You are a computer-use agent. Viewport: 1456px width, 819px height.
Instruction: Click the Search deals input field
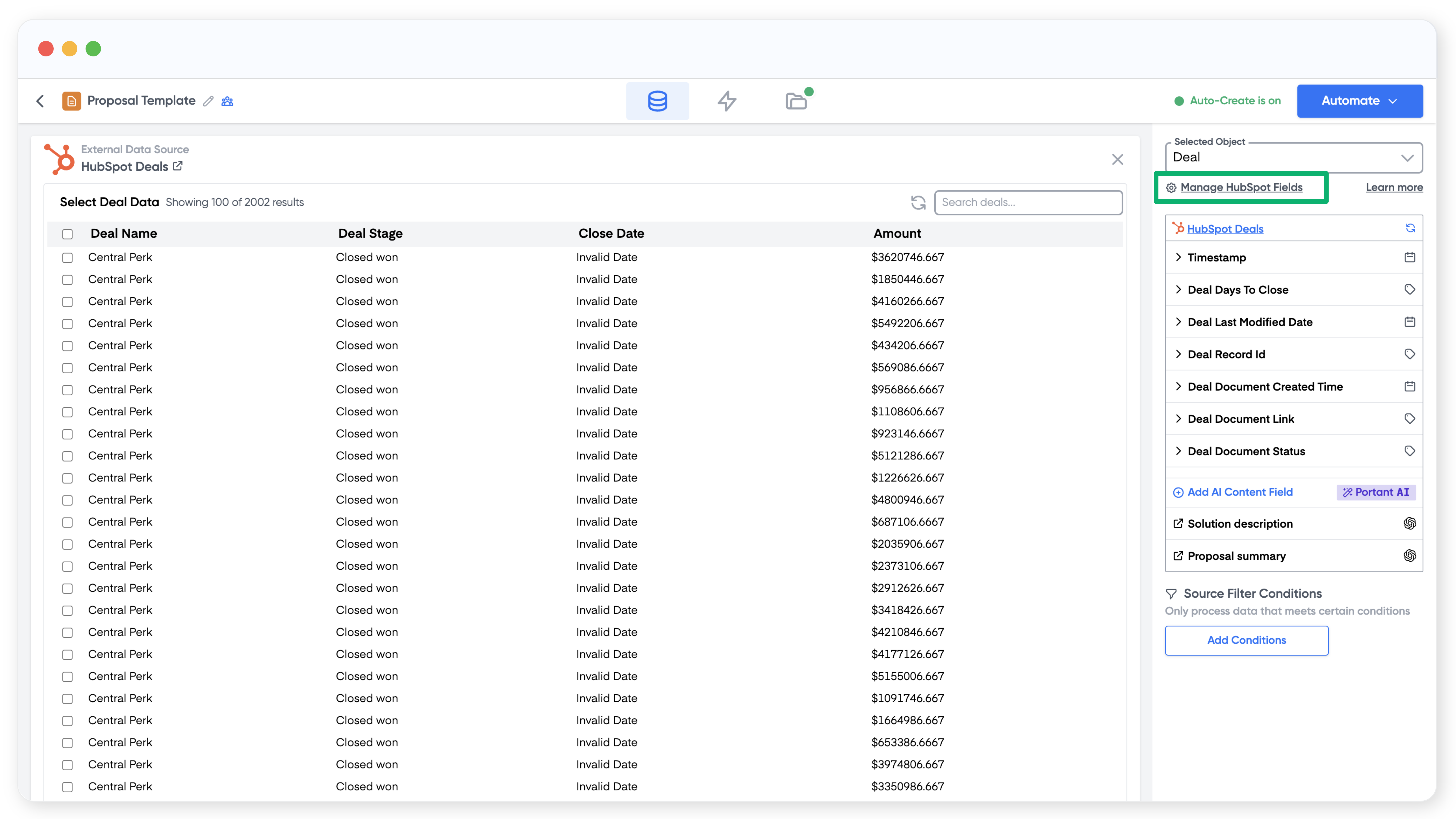point(1028,202)
